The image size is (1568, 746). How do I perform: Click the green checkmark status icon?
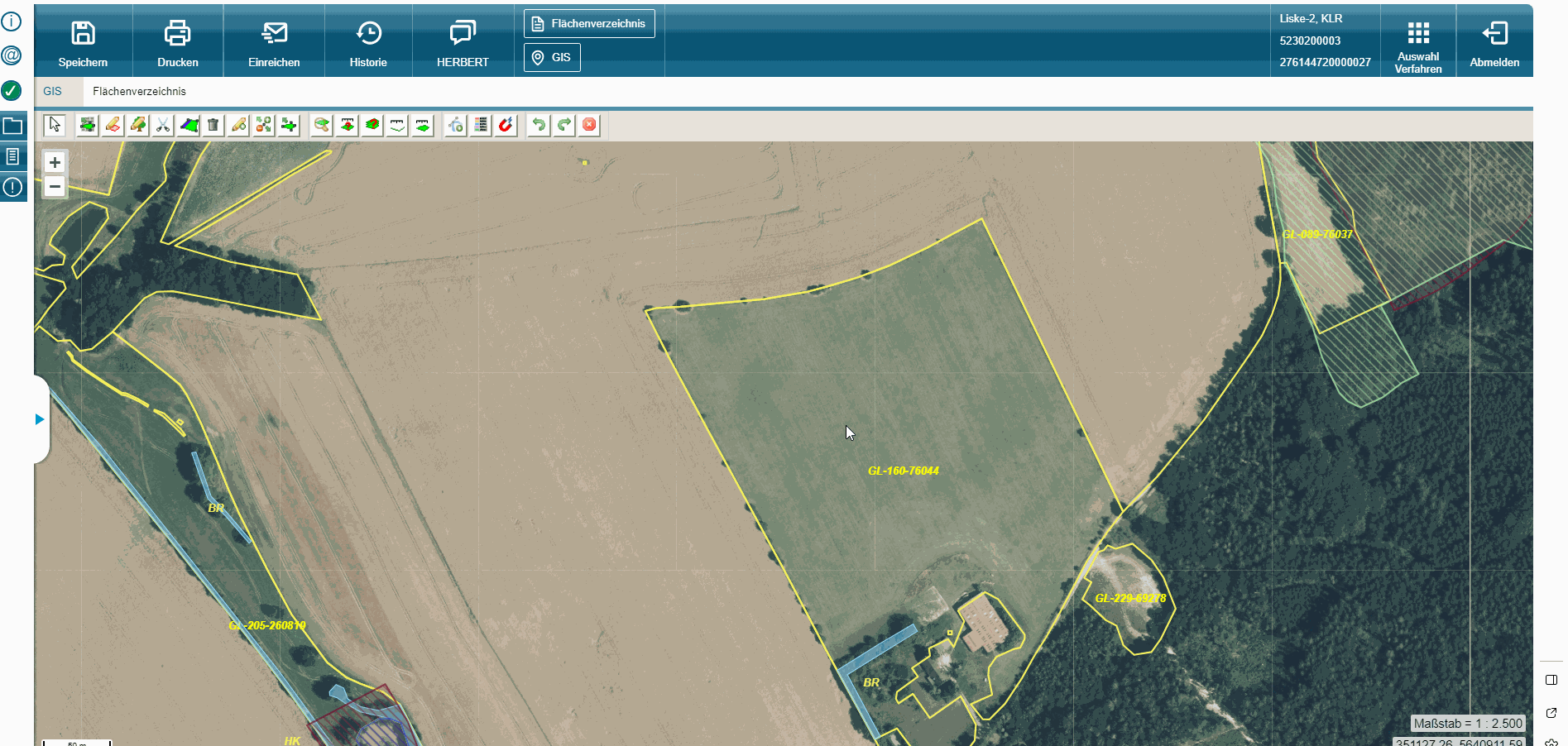click(12, 90)
